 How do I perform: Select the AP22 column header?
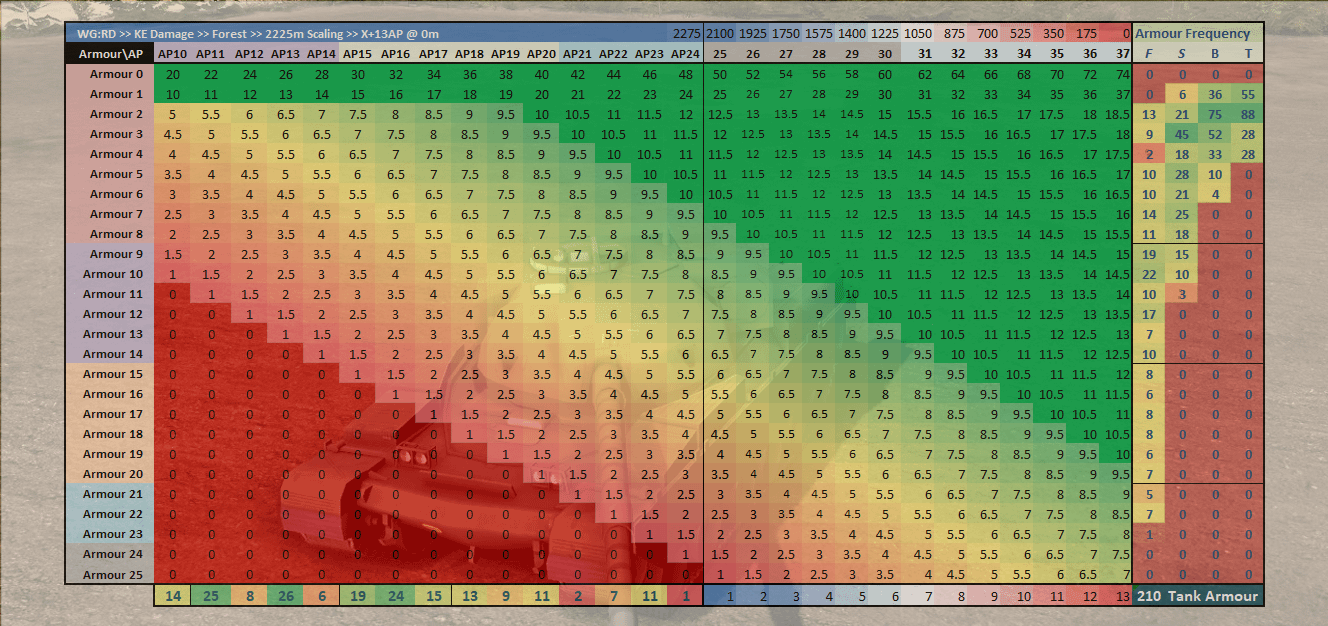613,53
